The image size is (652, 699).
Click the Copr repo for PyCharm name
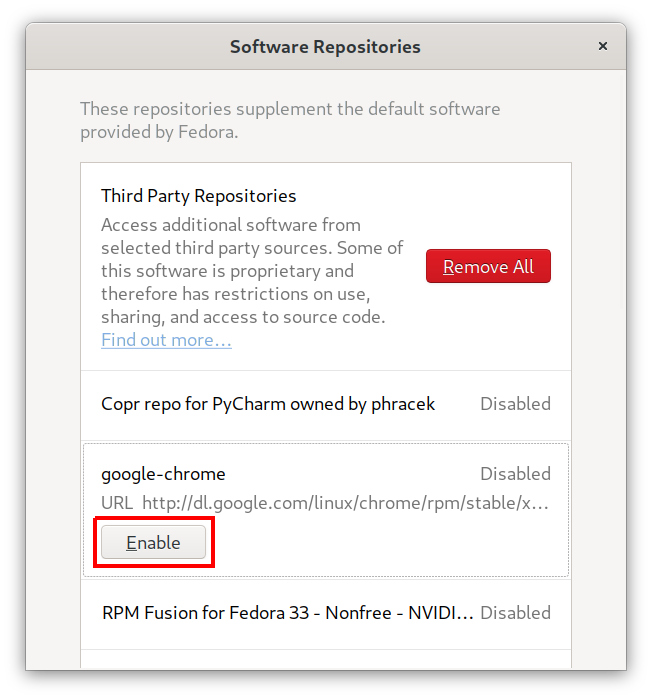tap(268, 404)
